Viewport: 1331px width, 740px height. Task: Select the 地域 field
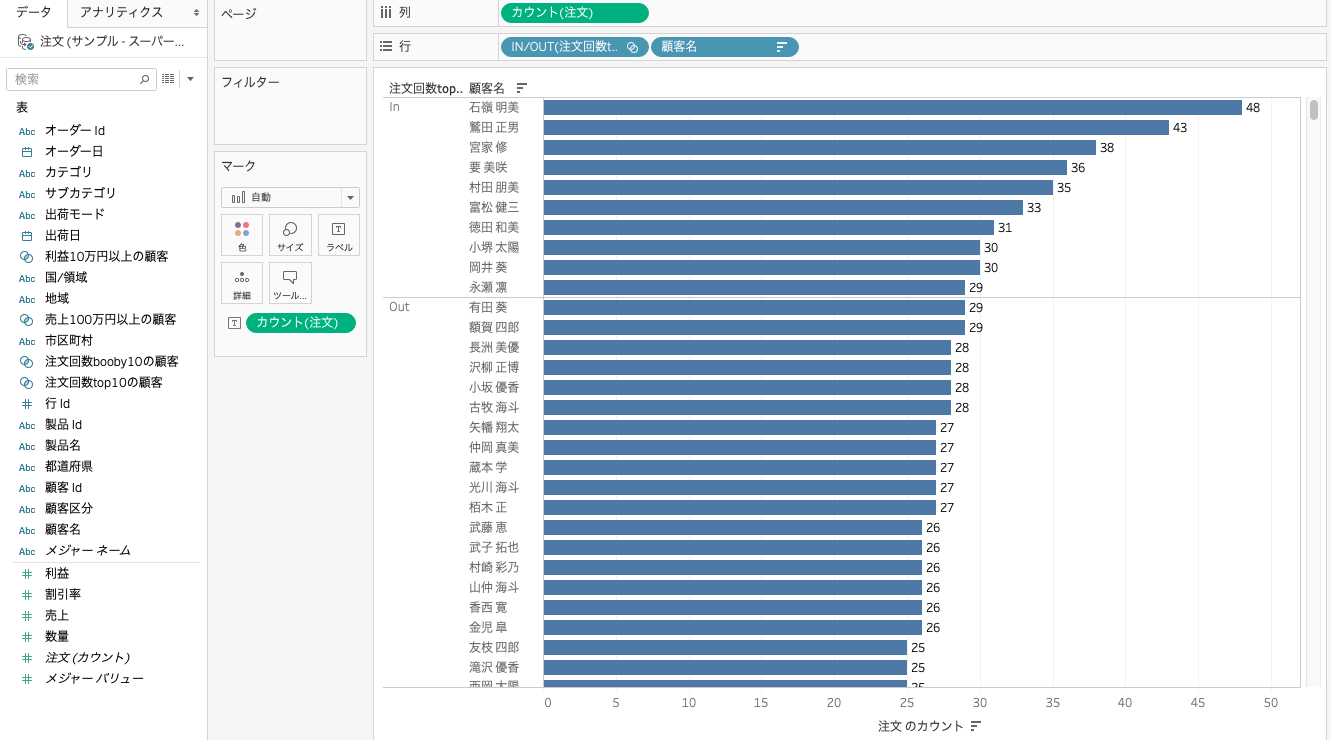[57, 299]
